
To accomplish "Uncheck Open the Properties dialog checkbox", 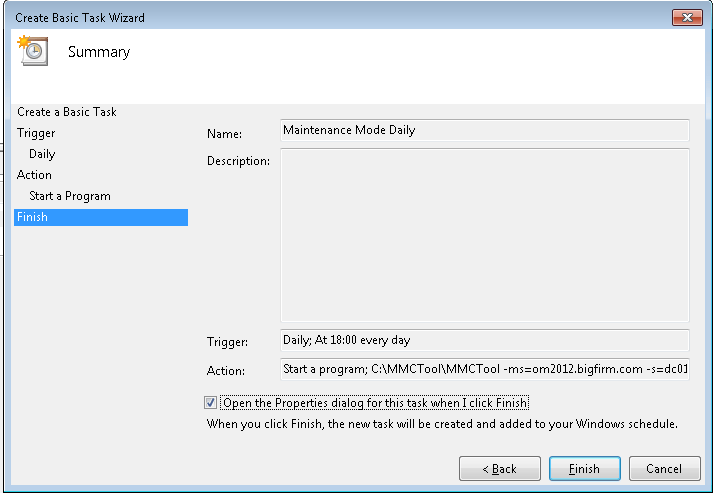I will click(210, 402).
